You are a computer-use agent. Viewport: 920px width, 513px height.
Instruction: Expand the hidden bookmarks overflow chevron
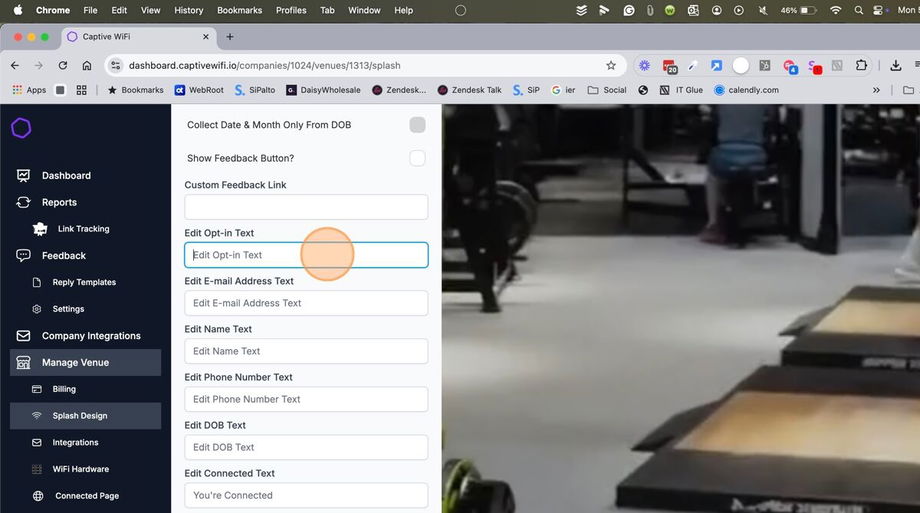876,90
